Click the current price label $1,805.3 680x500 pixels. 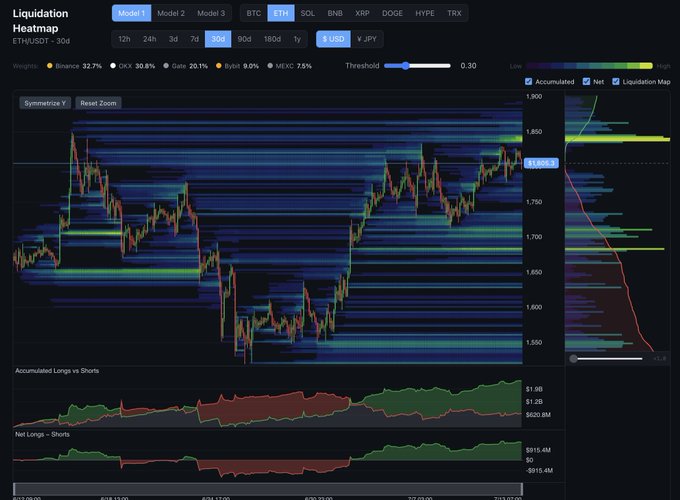point(541,163)
